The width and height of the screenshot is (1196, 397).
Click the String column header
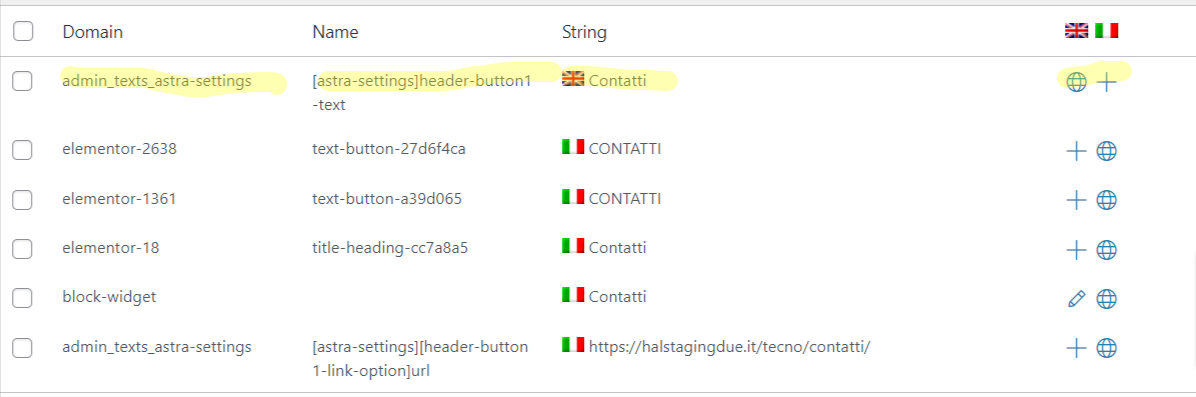[x=584, y=32]
